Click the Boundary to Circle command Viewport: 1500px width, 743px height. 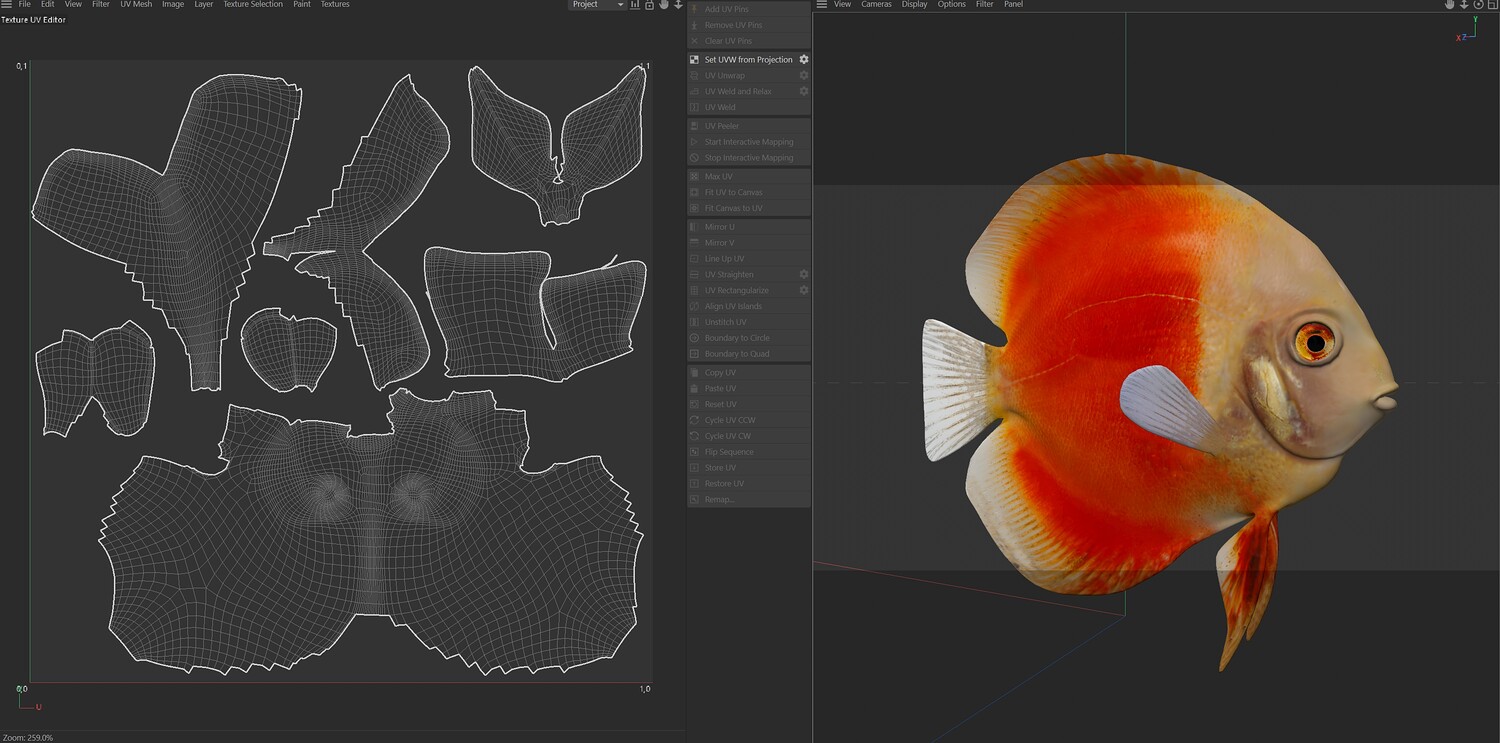point(749,338)
